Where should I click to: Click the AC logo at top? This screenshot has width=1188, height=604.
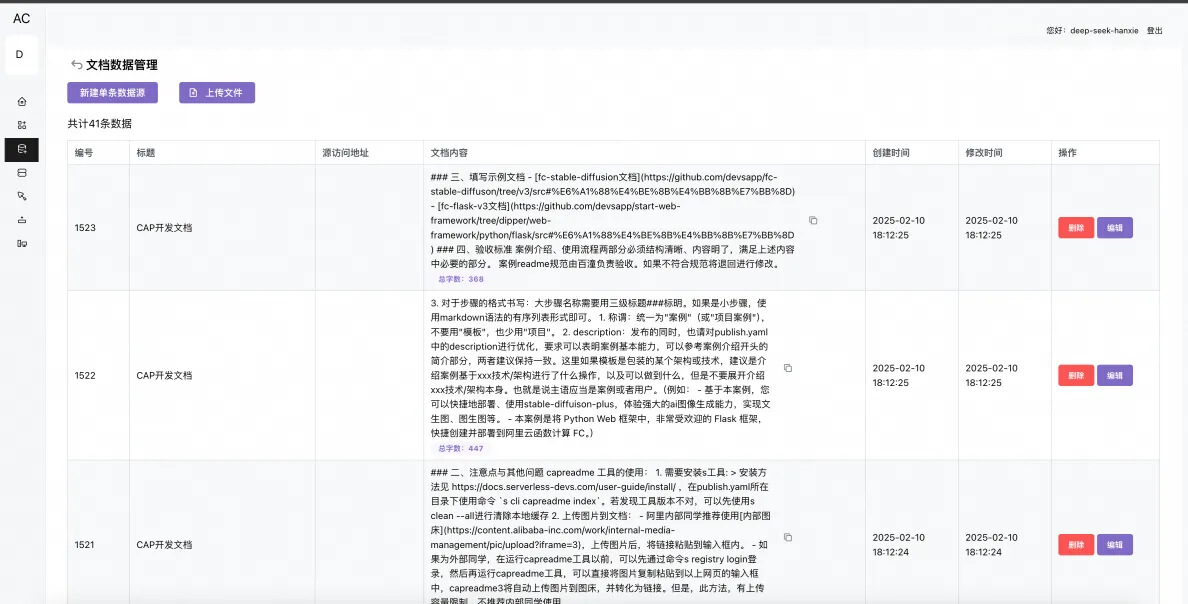coord(21,18)
